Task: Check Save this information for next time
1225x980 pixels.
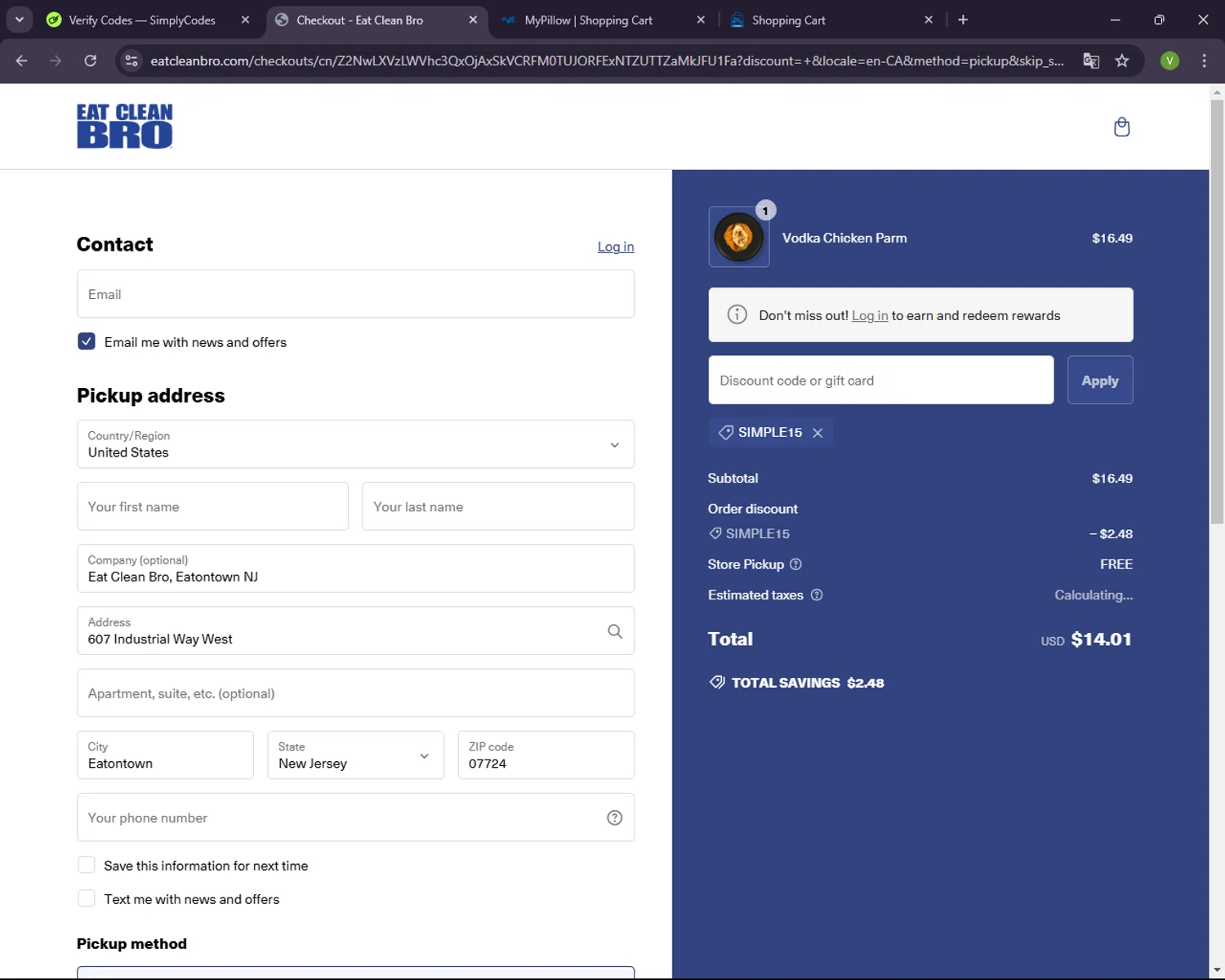Action: (x=87, y=865)
